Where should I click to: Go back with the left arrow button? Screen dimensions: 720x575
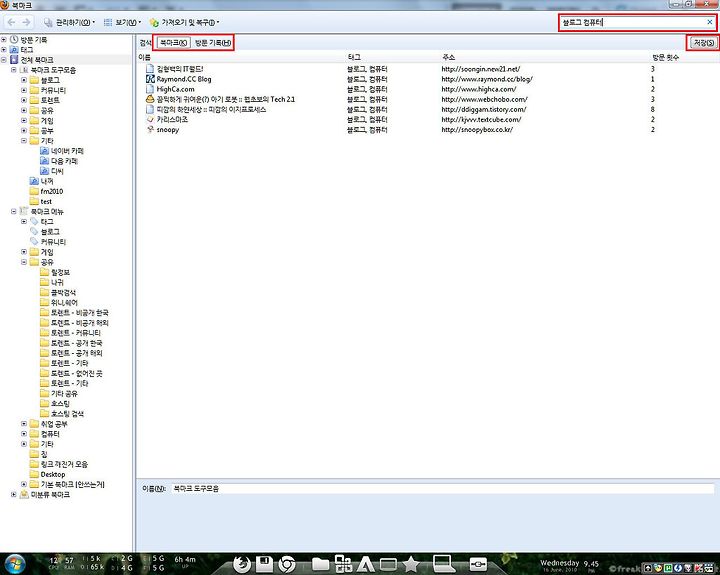[x=11, y=22]
